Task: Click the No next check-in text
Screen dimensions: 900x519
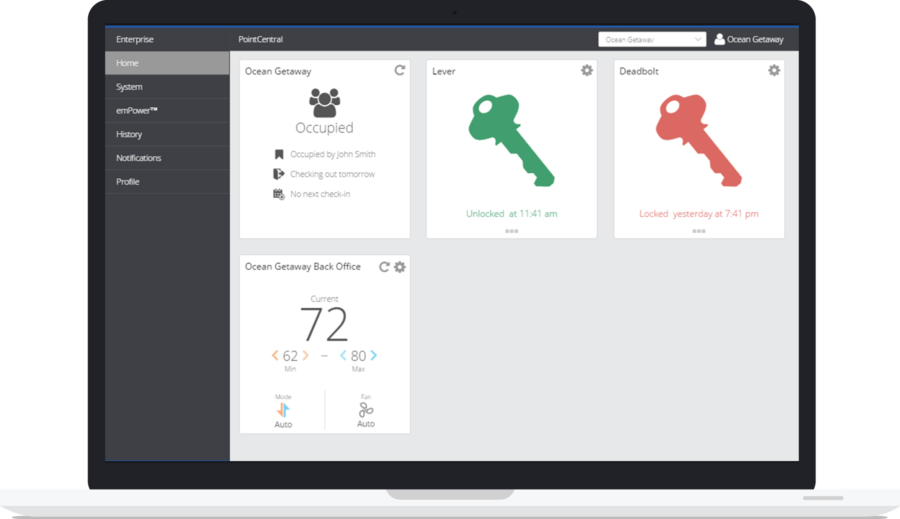Action: coord(320,194)
